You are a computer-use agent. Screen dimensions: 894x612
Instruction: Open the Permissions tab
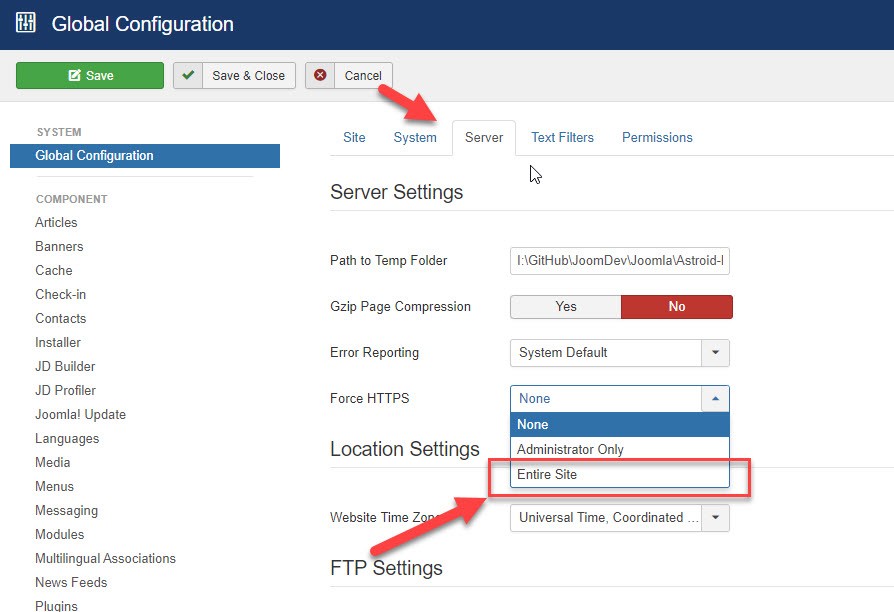(x=657, y=137)
